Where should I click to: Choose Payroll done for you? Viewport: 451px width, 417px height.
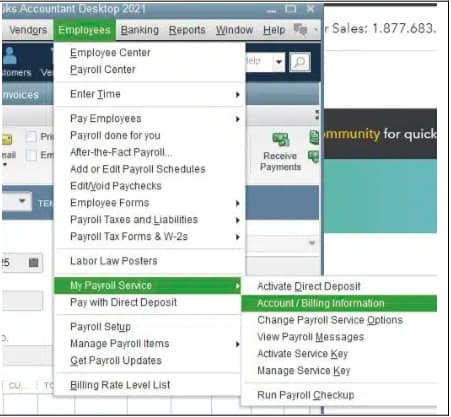pos(149,136)
